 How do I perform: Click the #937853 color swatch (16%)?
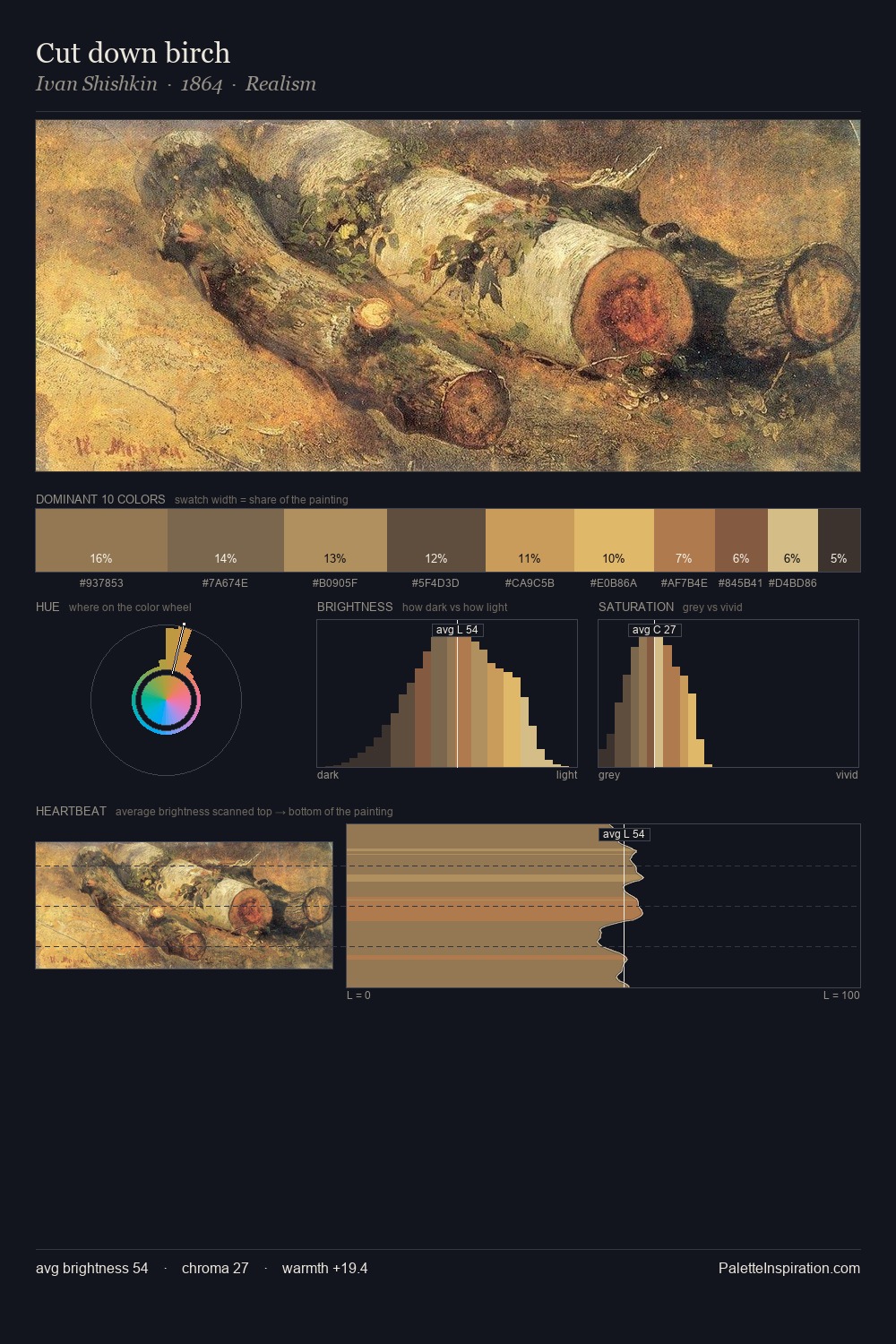coord(101,540)
